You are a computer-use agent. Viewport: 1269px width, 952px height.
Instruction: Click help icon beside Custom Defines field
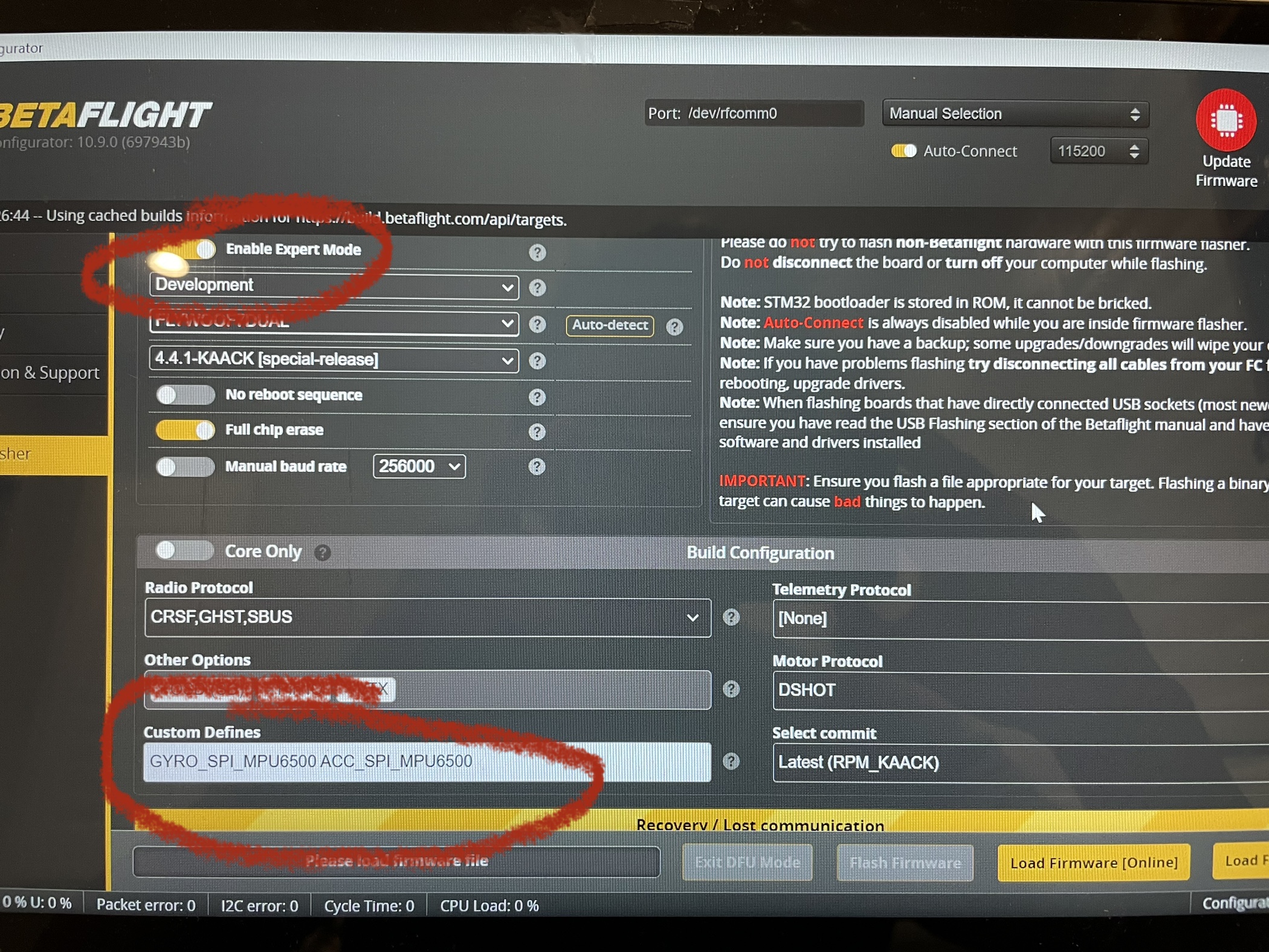coord(731,761)
